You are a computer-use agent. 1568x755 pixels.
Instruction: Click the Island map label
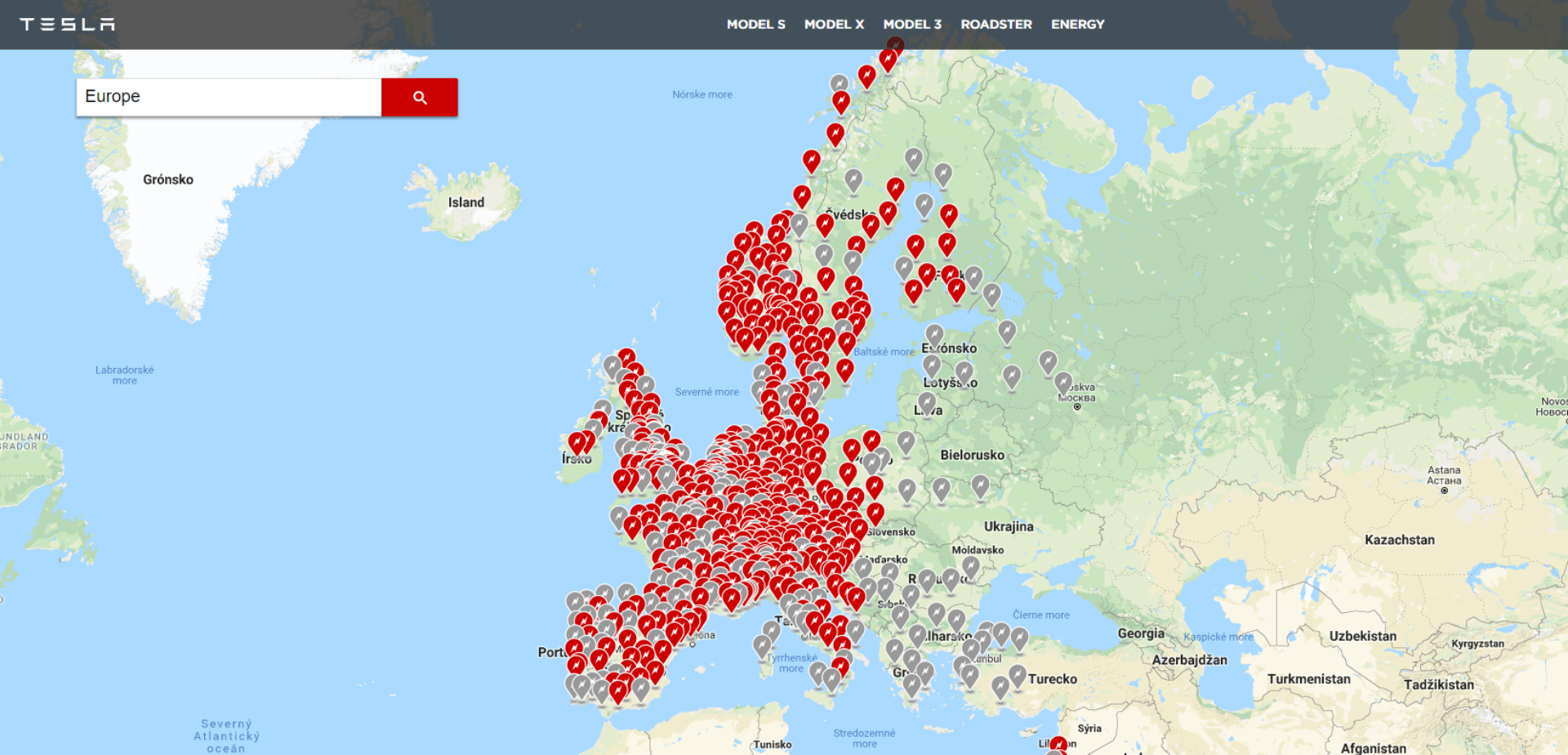tap(466, 202)
